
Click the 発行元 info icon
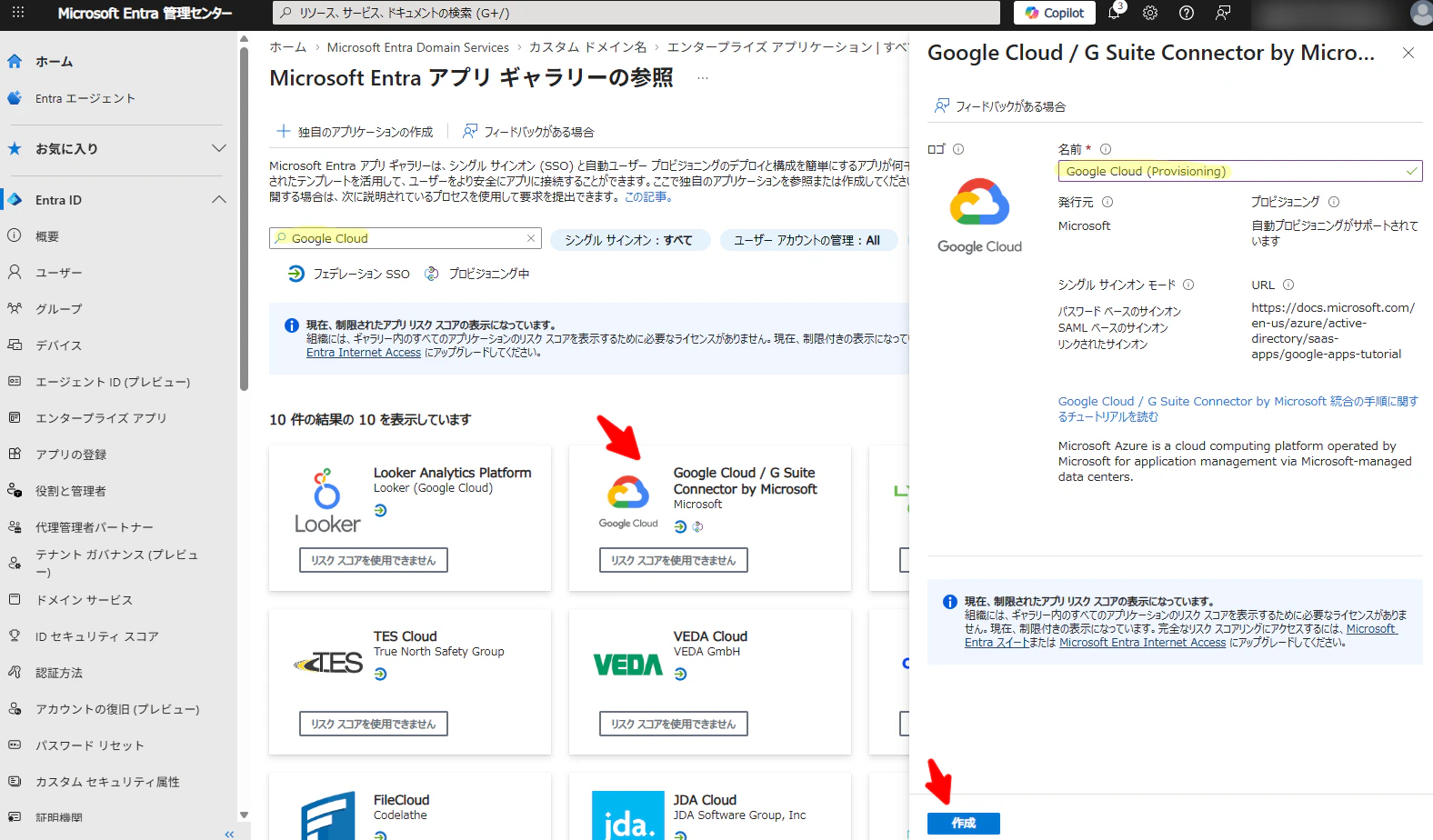[x=1107, y=202]
